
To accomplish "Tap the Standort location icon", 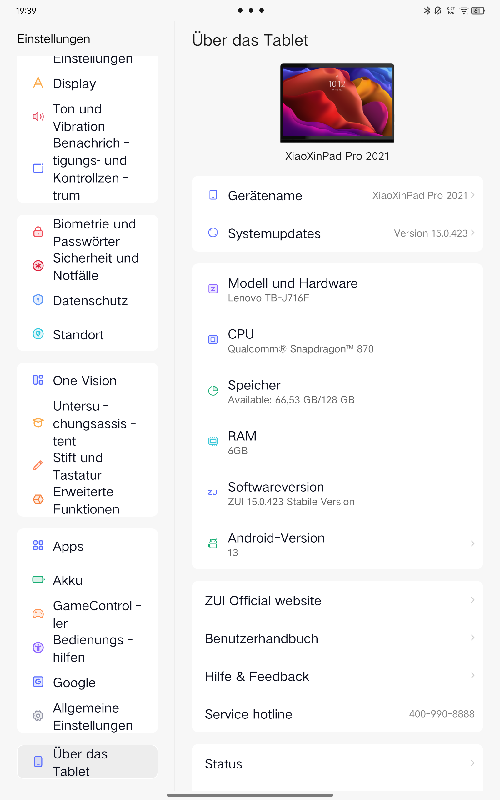I will (38, 334).
